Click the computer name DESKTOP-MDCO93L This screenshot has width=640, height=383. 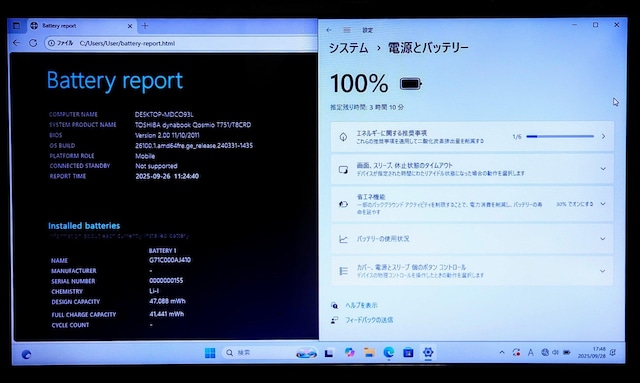point(164,114)
